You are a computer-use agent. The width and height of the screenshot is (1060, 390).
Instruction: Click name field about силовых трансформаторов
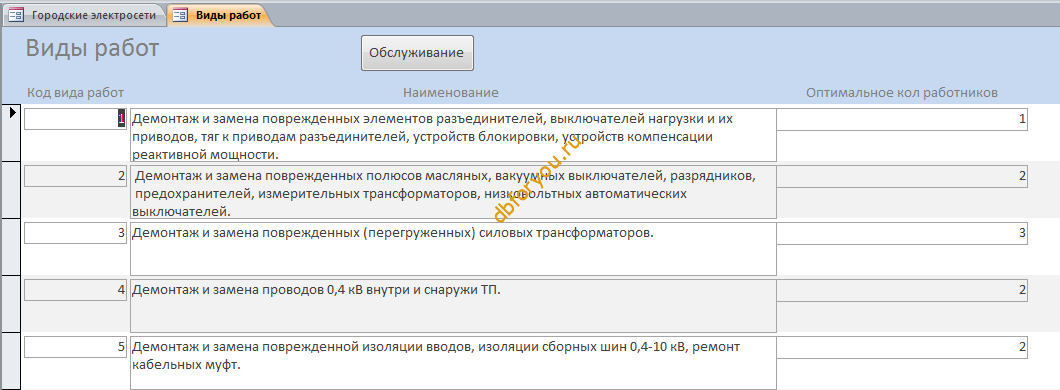click(x=454, y=249)
